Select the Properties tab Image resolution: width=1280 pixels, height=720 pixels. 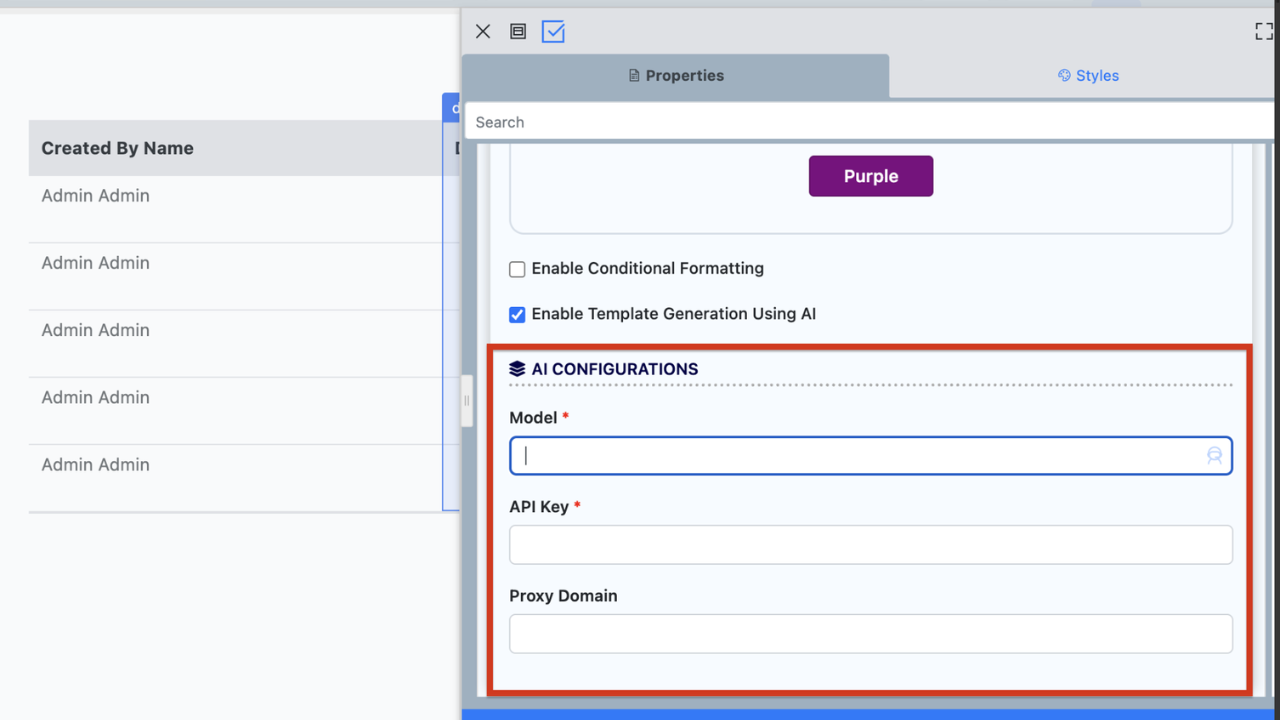click(x=676, y=76)
